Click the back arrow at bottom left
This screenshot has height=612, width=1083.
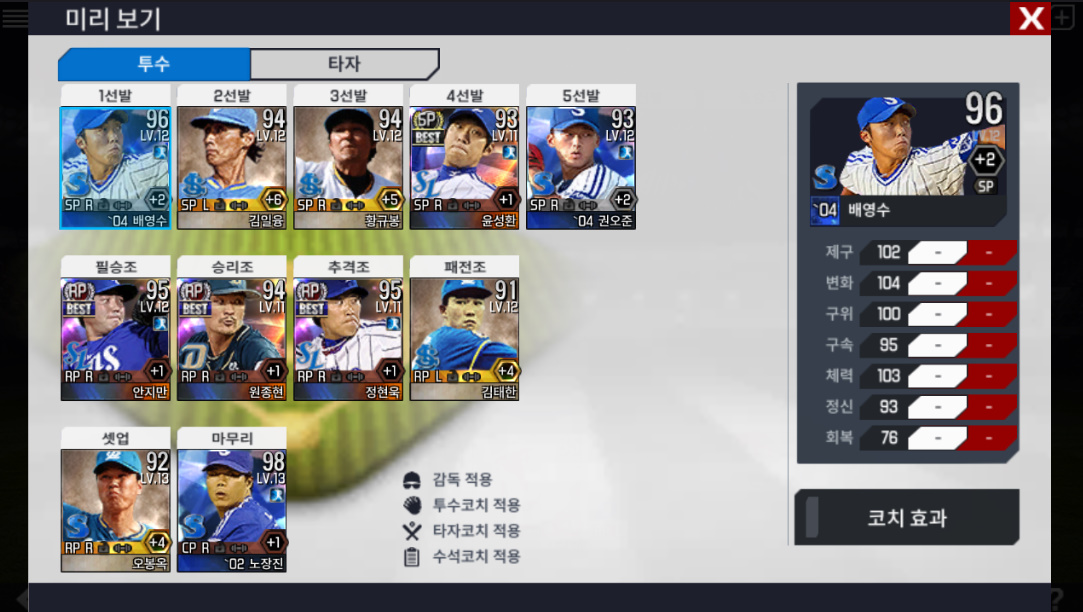pos(21,598)
